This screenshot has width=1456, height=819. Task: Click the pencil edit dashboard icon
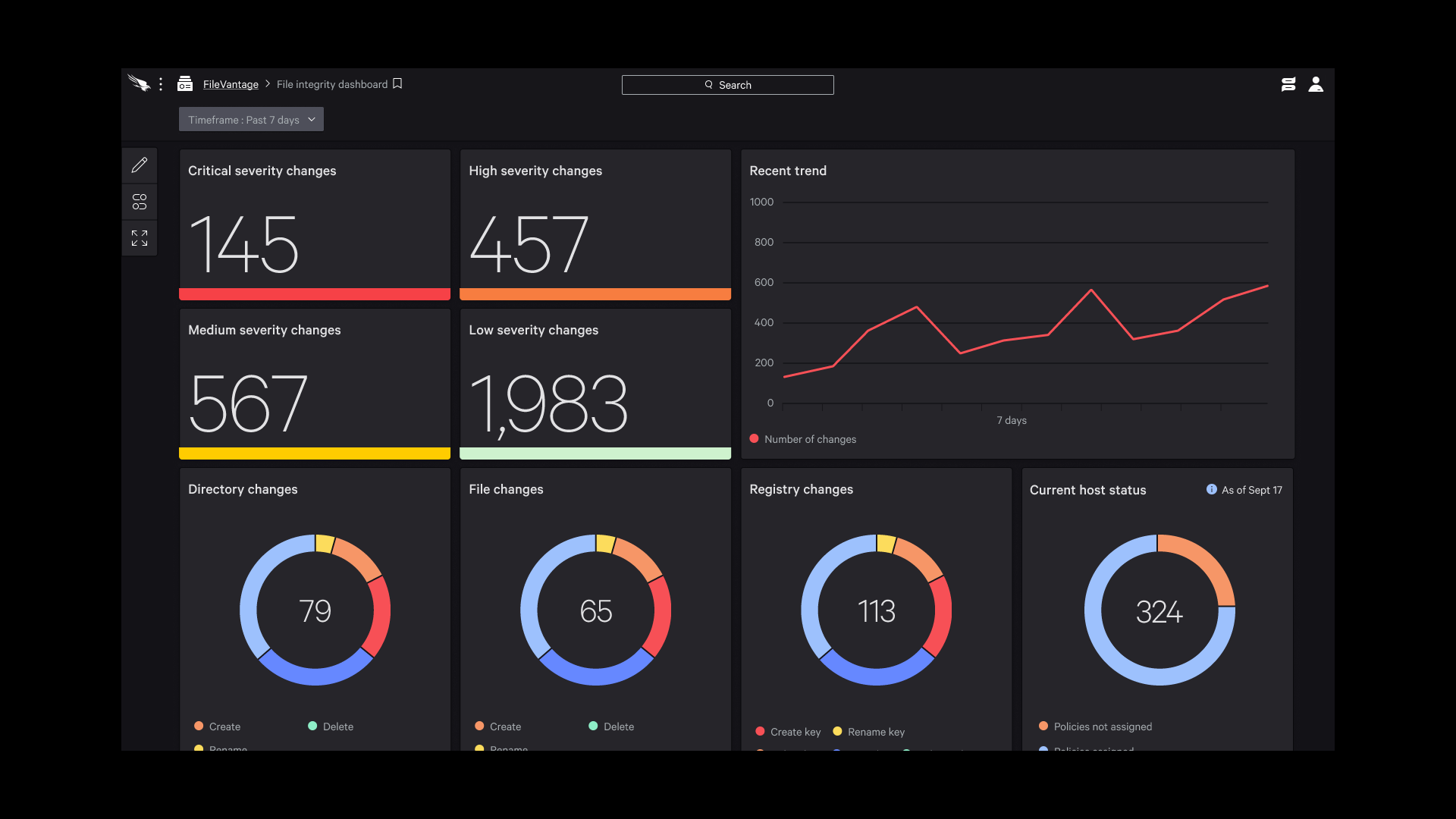(140, 165)
